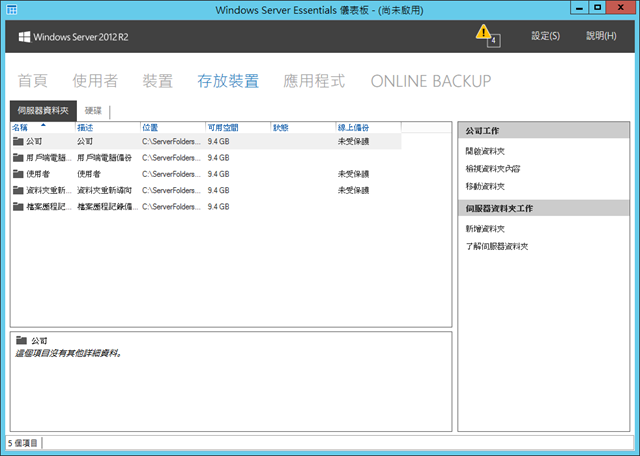This screenshot has width=640, height=456.
Task: Click C:\ServerFolders location in 用戶端電腦 row
Action: pos(171,158)
